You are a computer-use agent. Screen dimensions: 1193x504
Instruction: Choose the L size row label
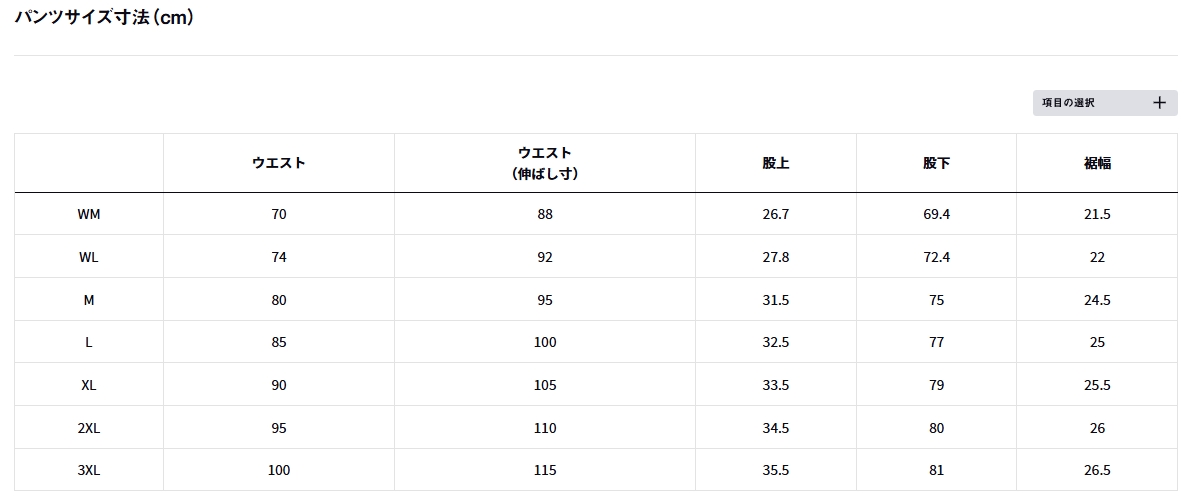[x=89, y=342]
